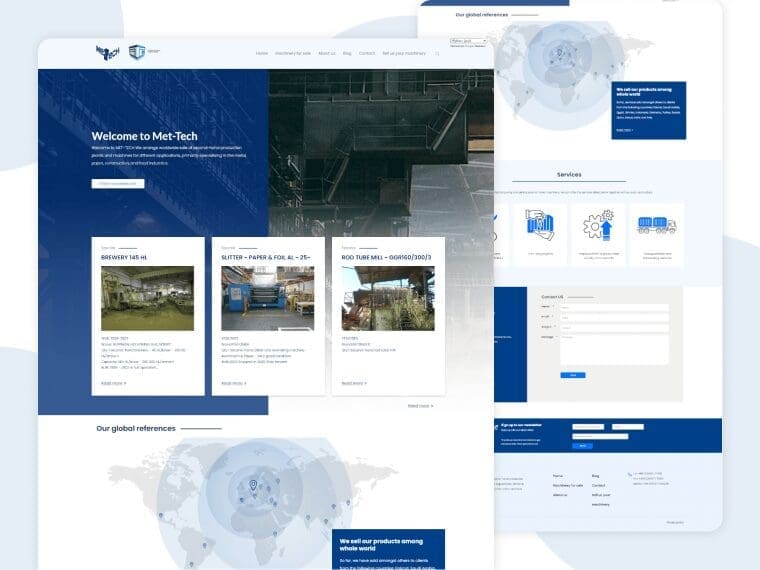Click About us in the footer
The width and height of the screenshot is (760, 570).
[x=560, y=495]
